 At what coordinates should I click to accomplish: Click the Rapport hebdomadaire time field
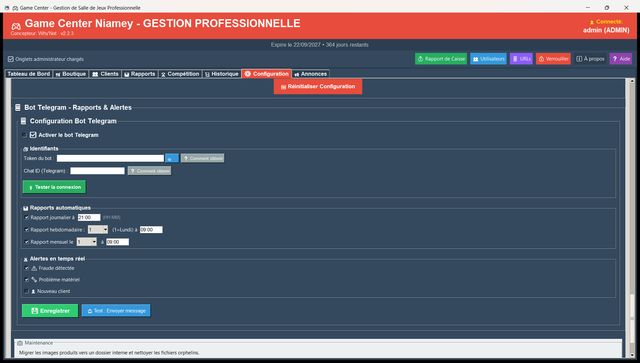(151, 230)
